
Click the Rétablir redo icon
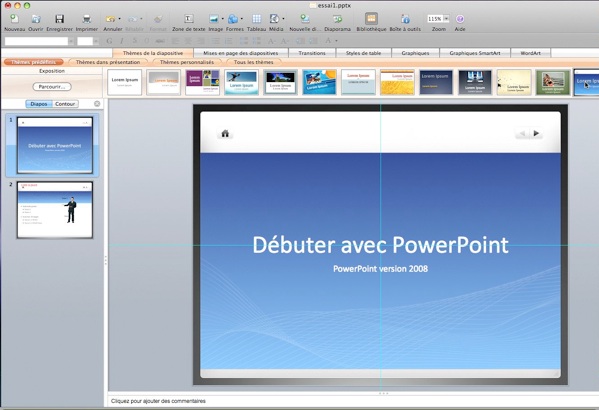(132, 19)
